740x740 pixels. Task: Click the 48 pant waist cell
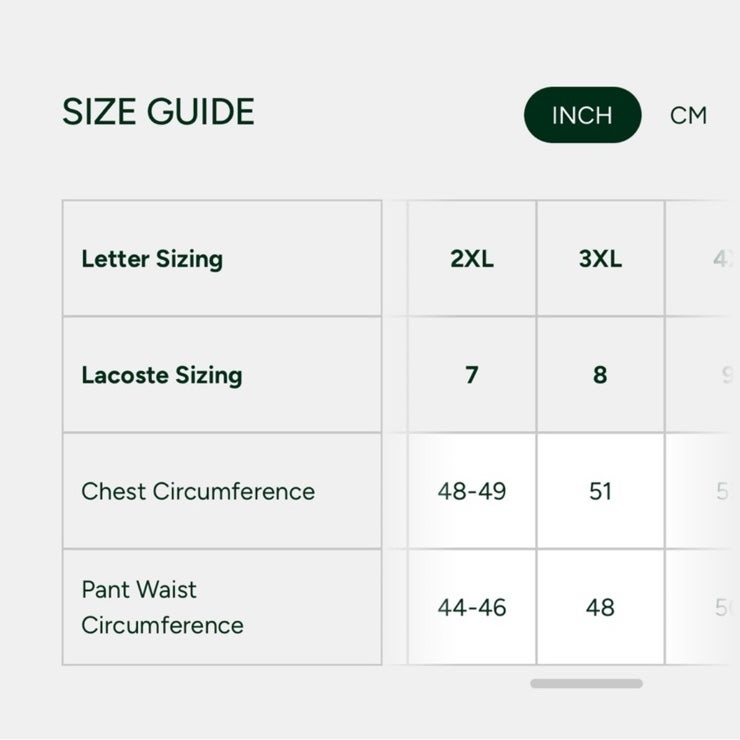click(x=600, y=607)
